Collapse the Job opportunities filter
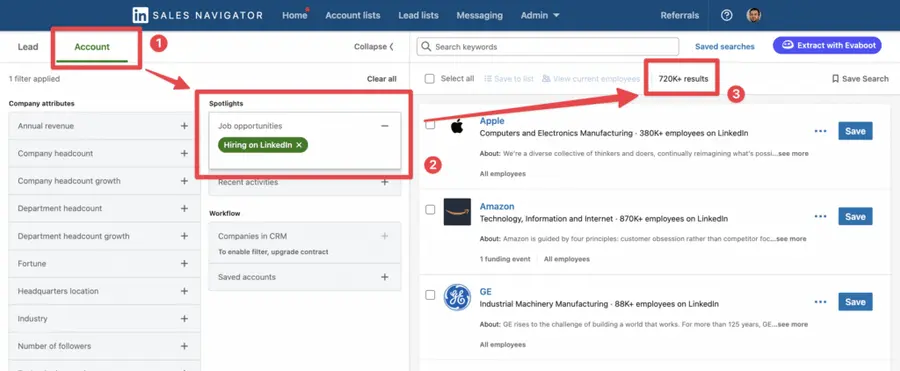 385,126
